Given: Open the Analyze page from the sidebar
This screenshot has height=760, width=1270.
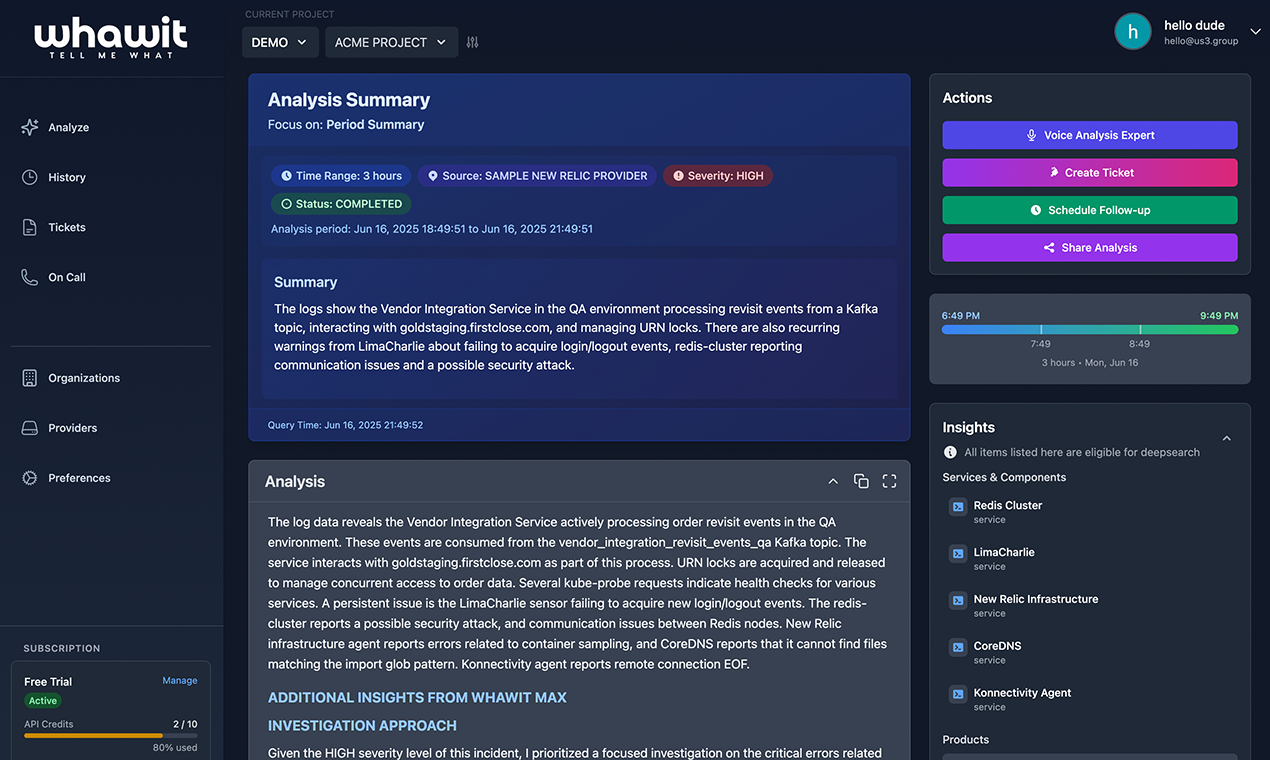Looking at the screenshot, I should pyautogui.click(x=68, y=128).
